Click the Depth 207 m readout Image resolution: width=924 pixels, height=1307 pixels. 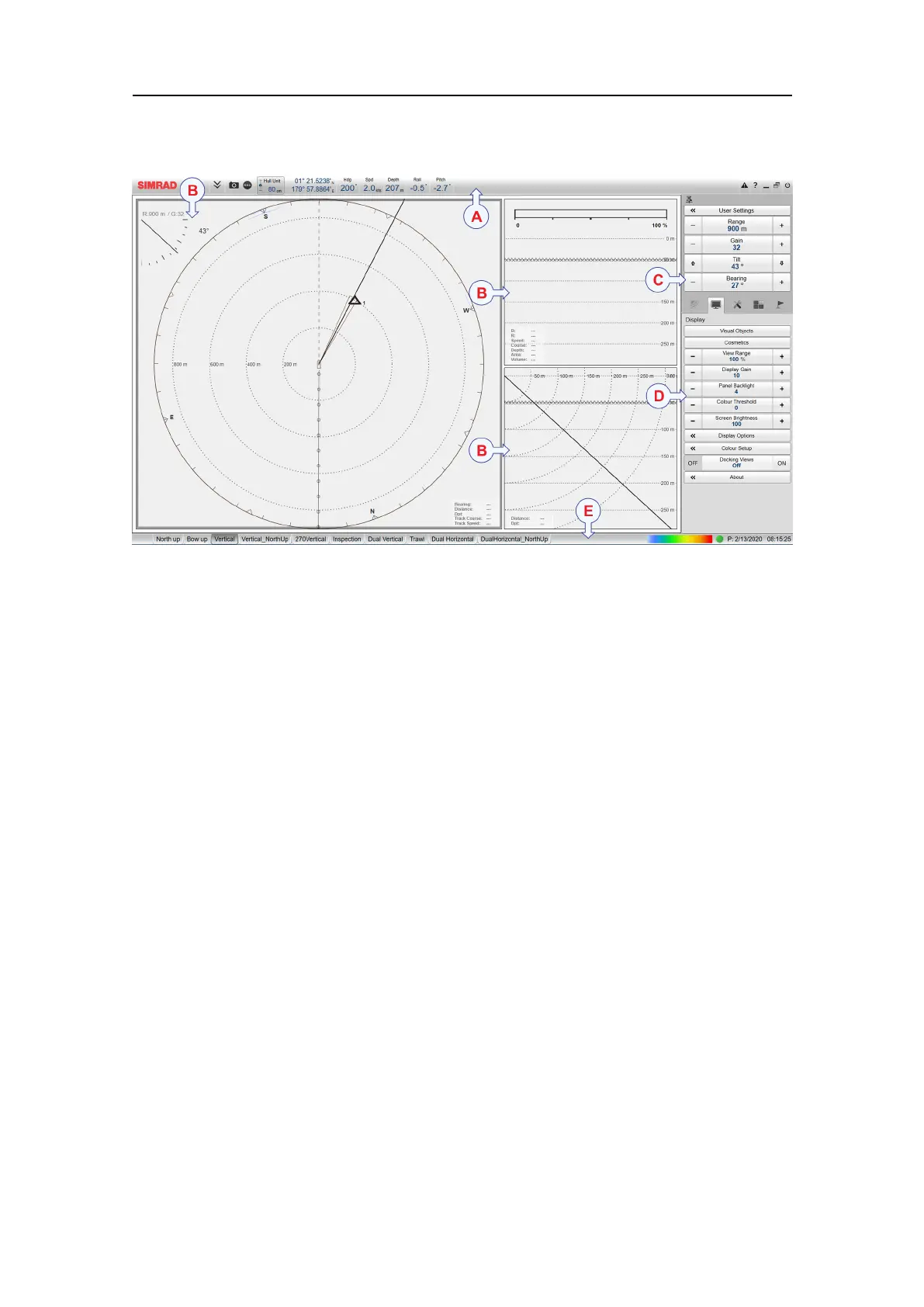(x=394, y=186)
